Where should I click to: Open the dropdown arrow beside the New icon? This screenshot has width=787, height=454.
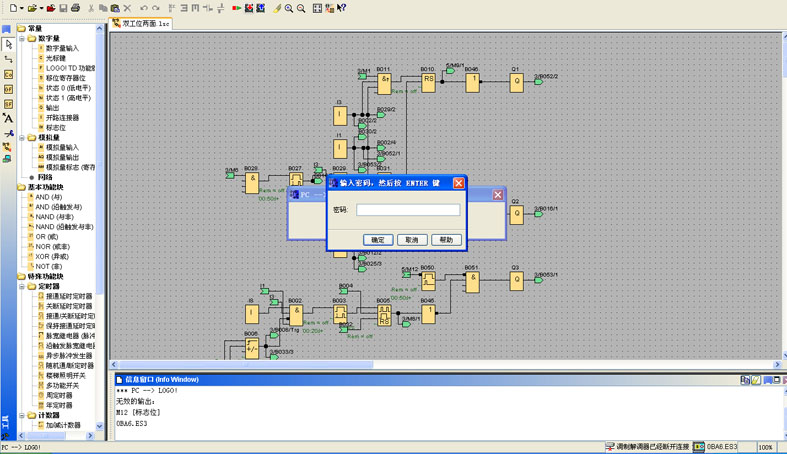pyautogui.click(x=22, y=9)
